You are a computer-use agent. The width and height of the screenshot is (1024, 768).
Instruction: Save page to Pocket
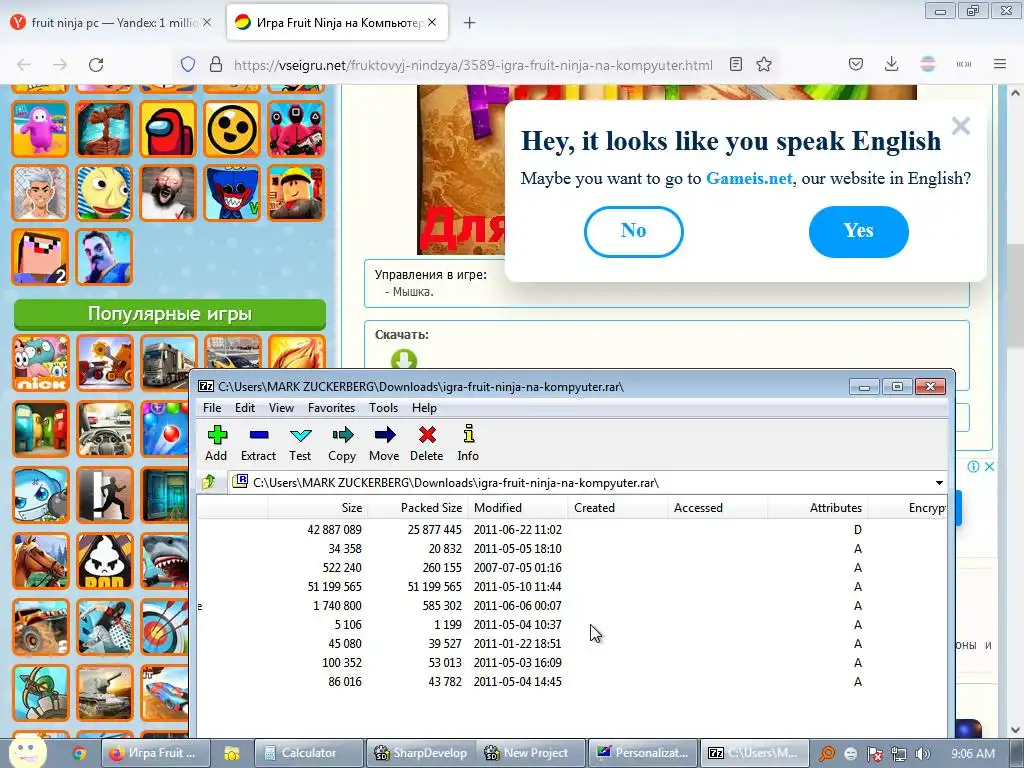click(856, 65)
